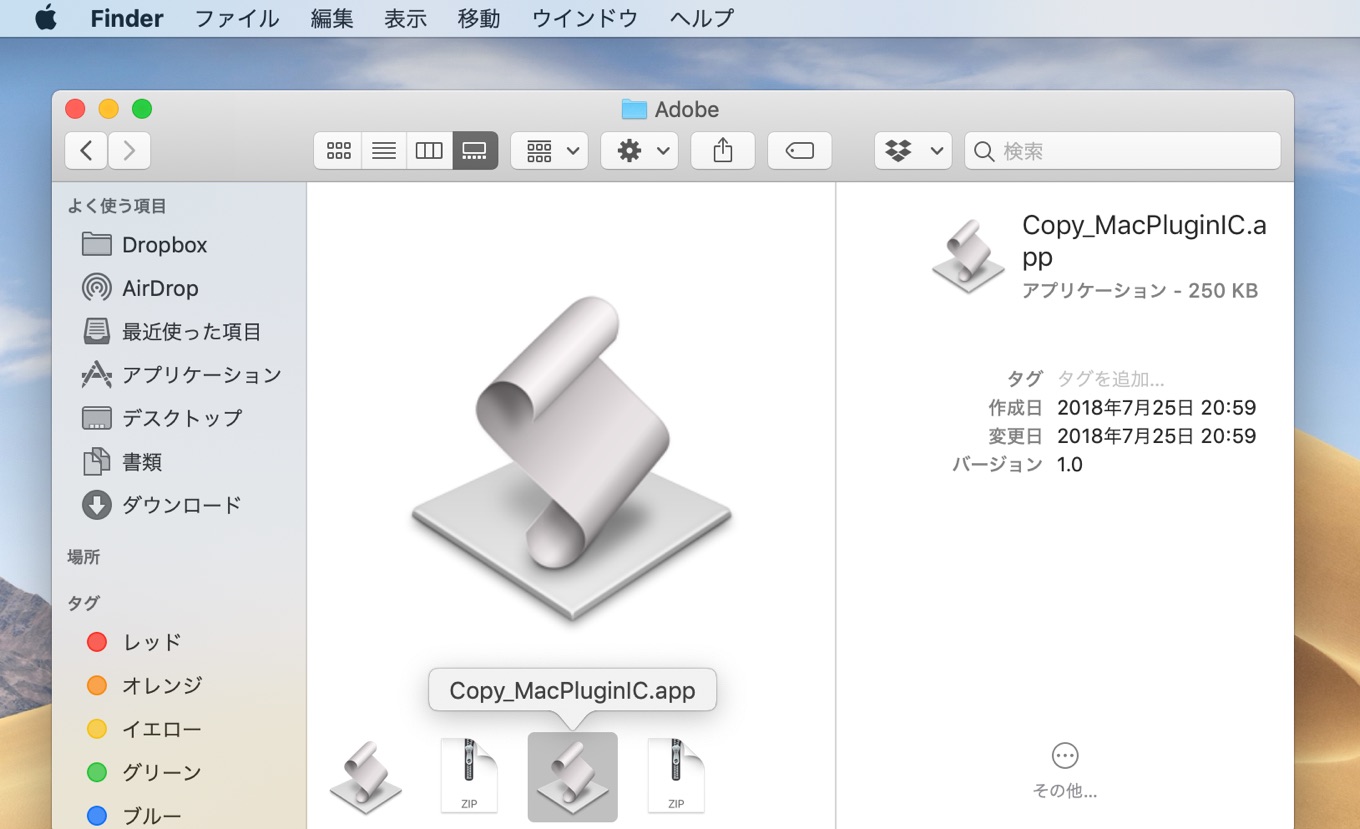1360x829 pixels.
Task: Open ダウンロード in the sidebar
Action: [x=162, y=505]
